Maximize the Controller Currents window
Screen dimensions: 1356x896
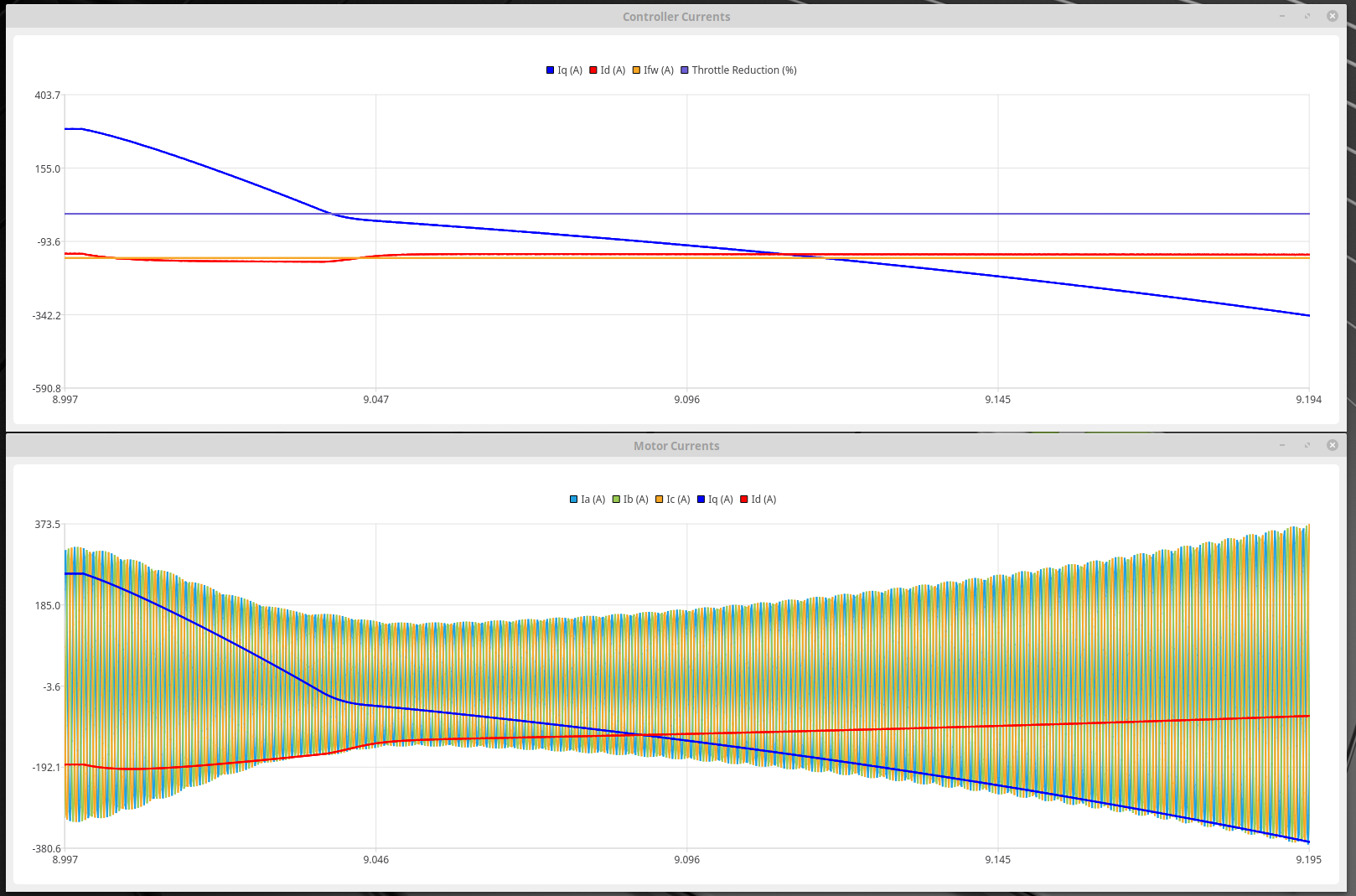tap(1307, 16)
